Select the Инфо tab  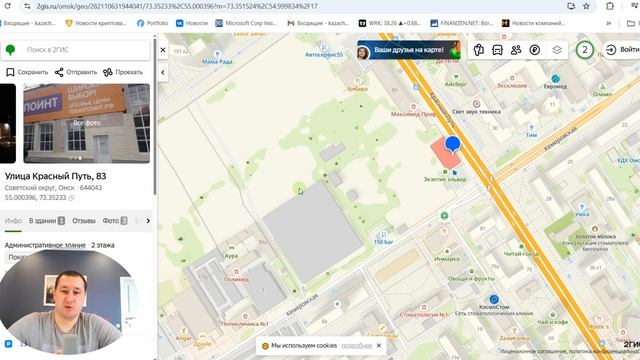click(13, 221)
